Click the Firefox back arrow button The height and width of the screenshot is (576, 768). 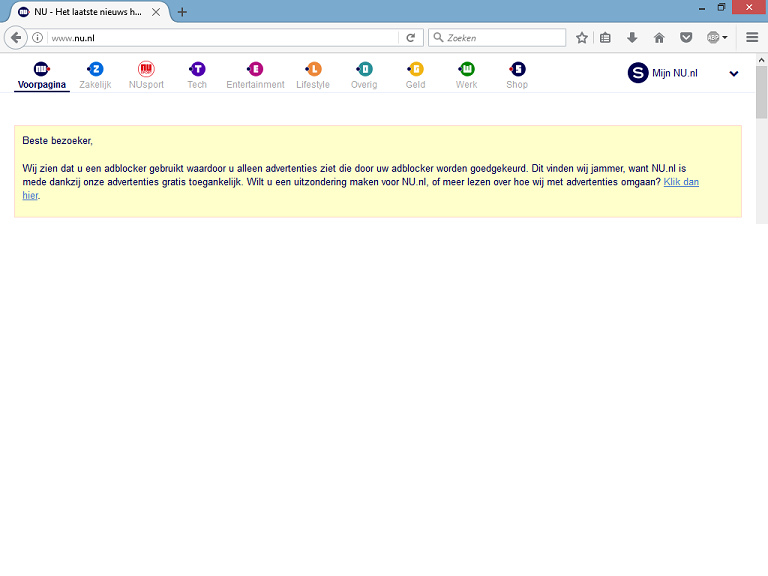click(x=16, y=38)
